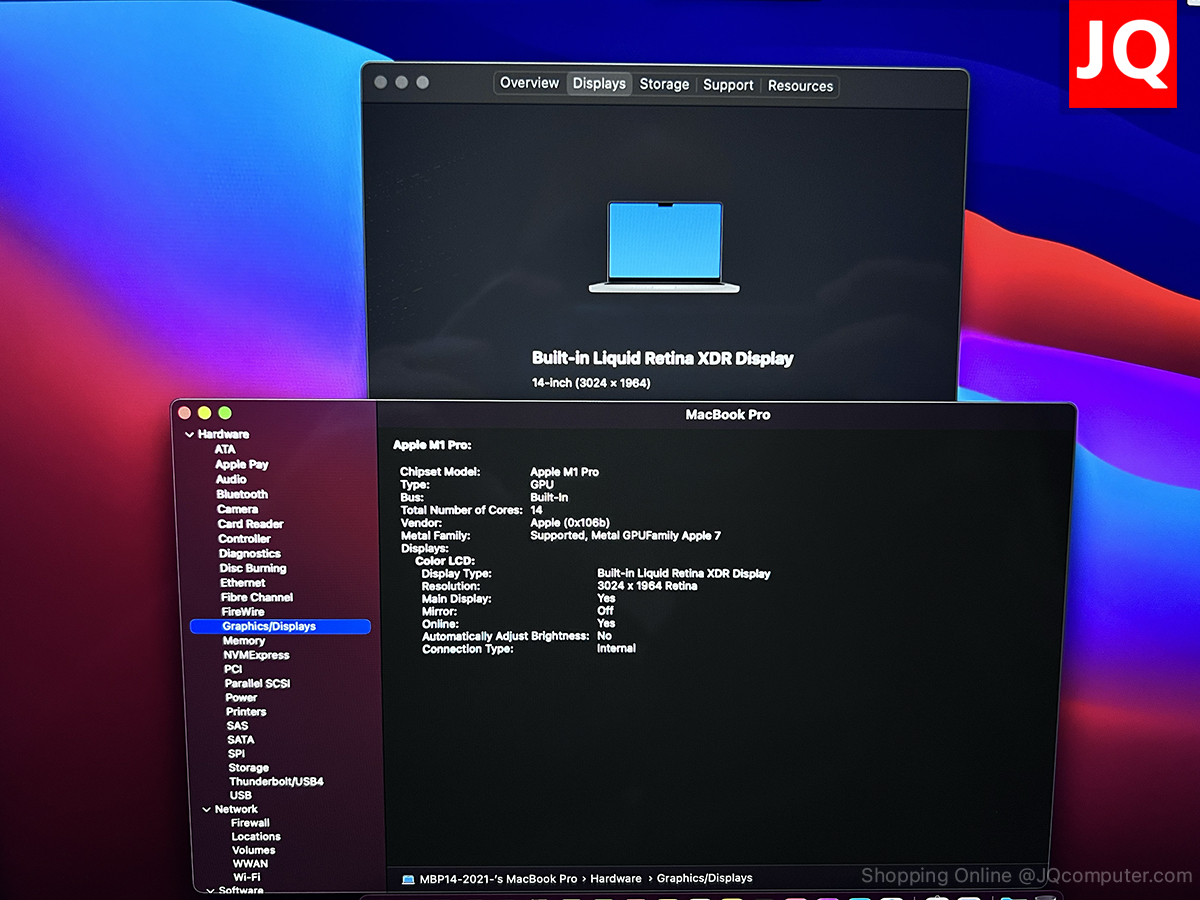Click the Type value "GPU"
This screenshot has width=1200, height=900.
click(541, 485)
